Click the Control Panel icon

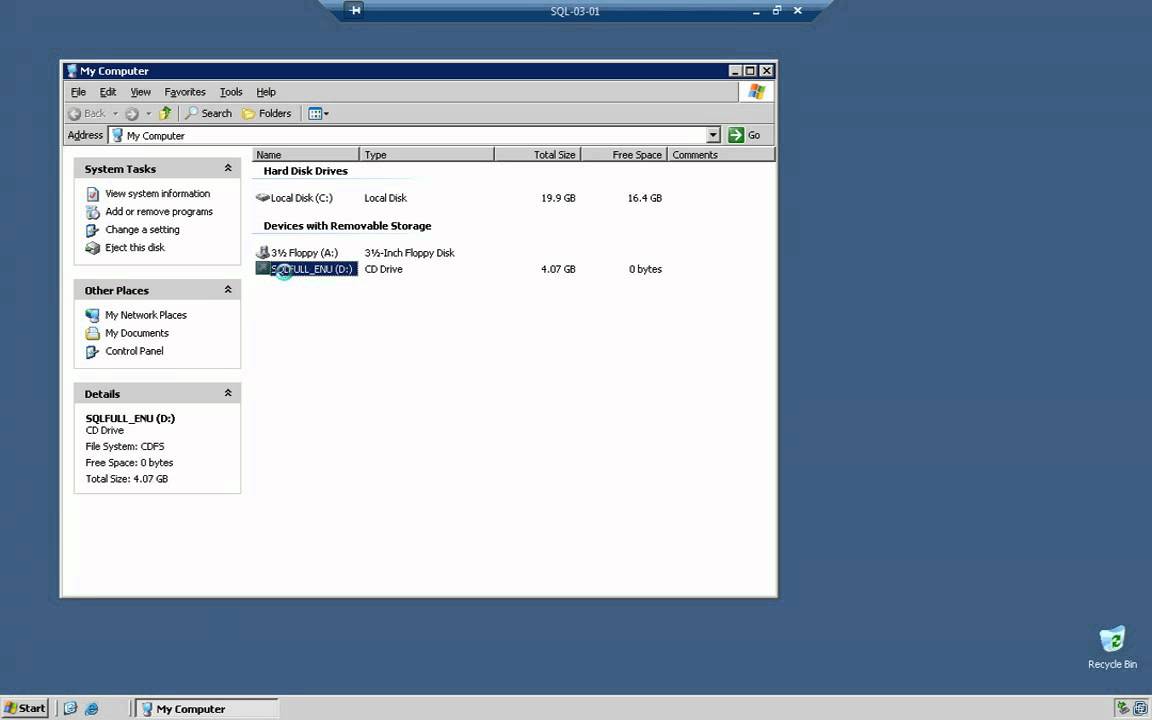[93, 352]
